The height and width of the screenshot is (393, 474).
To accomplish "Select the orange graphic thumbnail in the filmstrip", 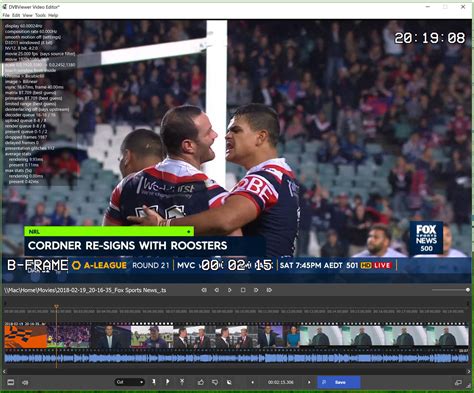I will tap(26, 337).
